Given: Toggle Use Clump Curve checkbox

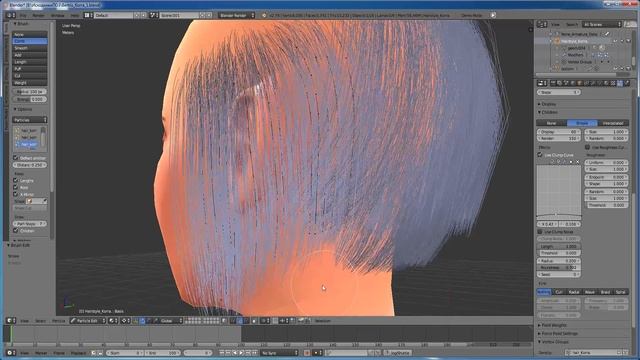Looking at the screenshot, I should click(x=540, y=155).
